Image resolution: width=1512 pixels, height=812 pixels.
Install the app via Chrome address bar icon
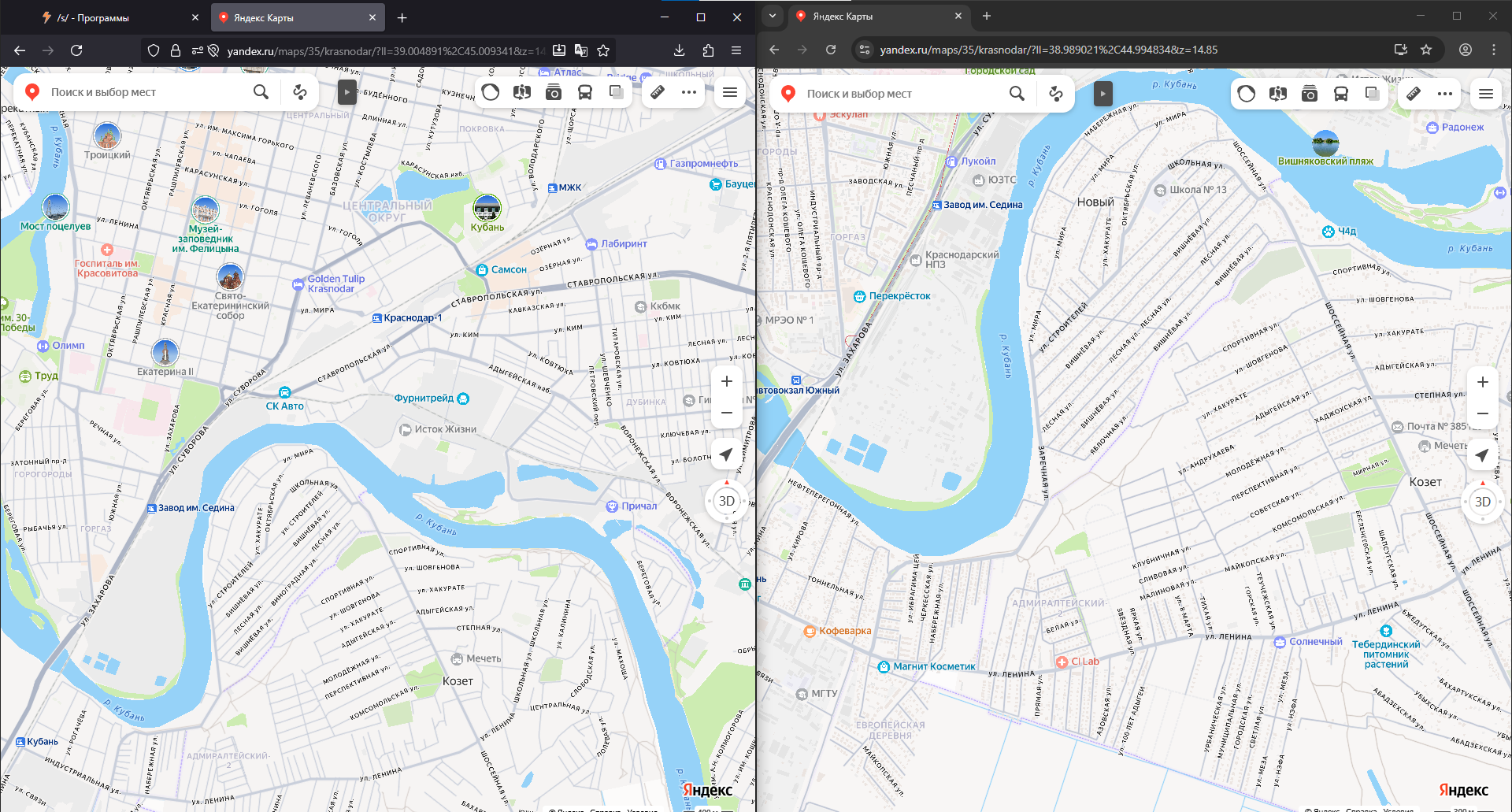[1401, 50]
